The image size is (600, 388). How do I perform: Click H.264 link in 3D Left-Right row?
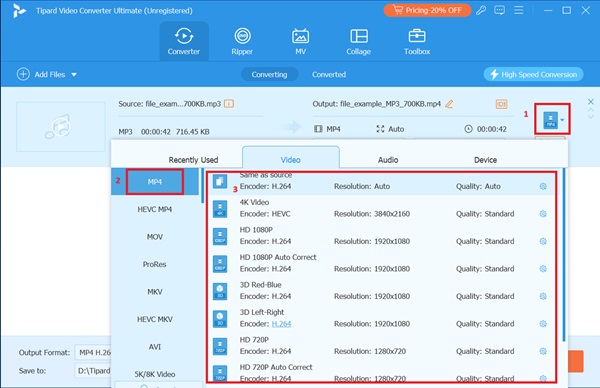(281, 324)
